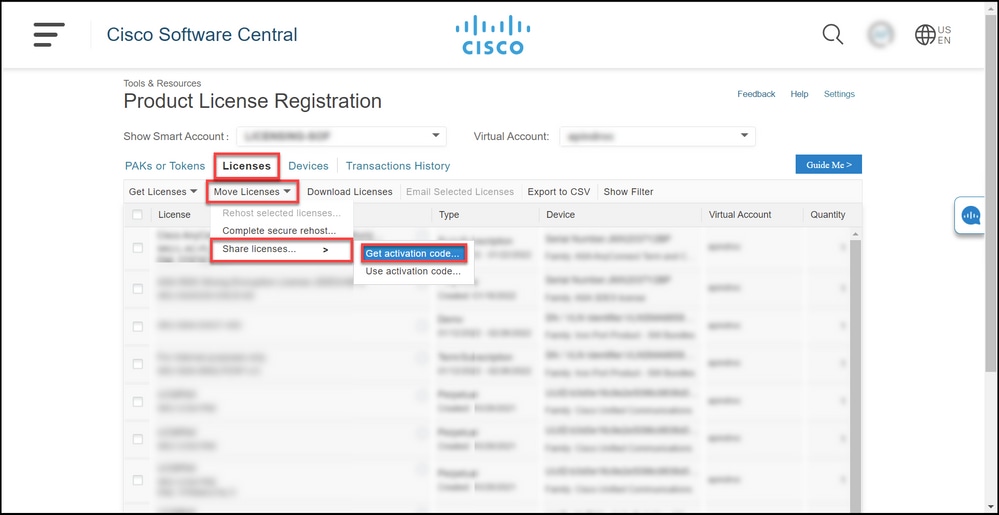Tick the select-all checkbox in header
The width and height of the screenshot is (999, 515).
[x=137, y=215]
